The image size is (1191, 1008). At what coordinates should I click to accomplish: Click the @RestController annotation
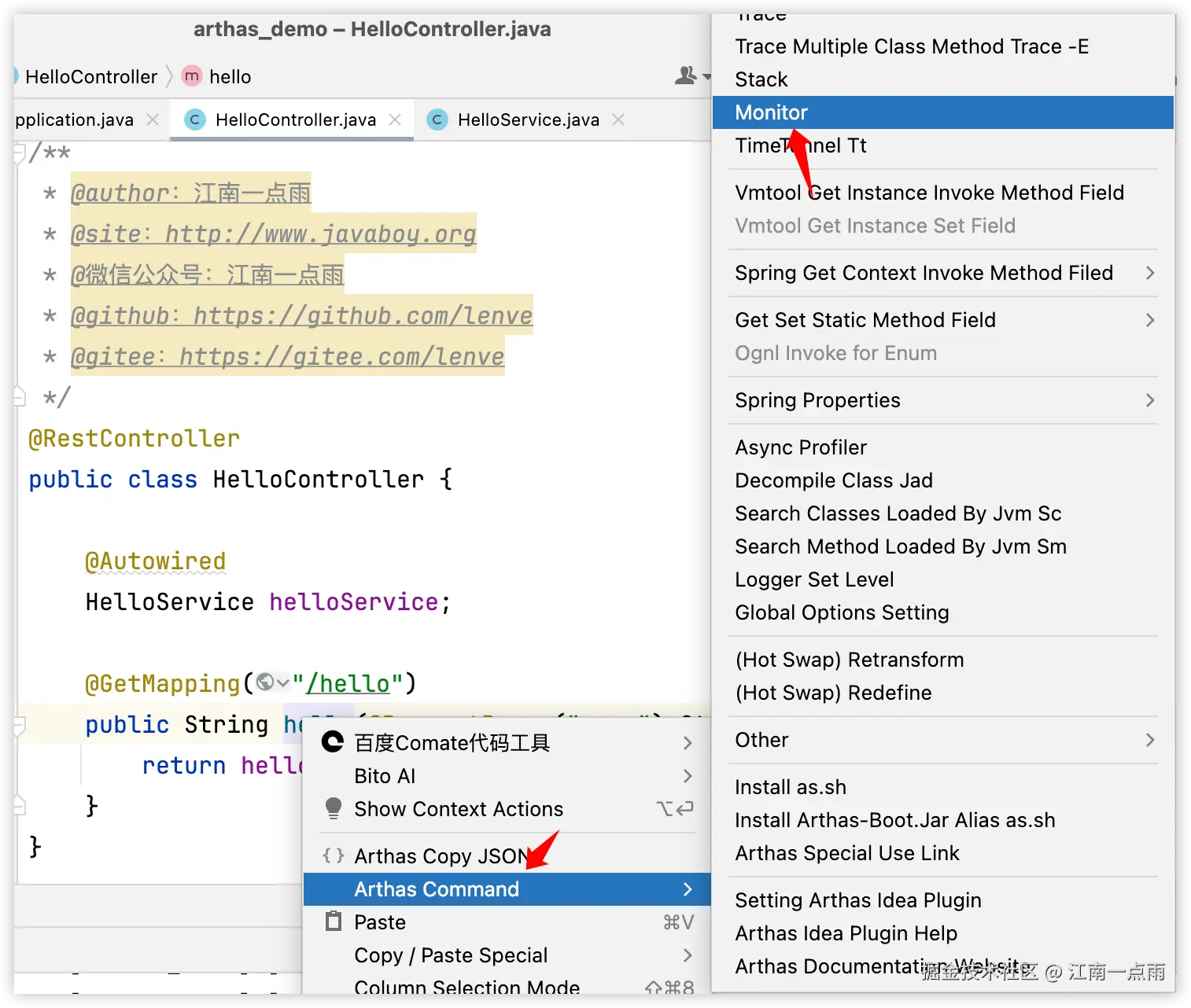pyautogui.click(x=134, y=438)
